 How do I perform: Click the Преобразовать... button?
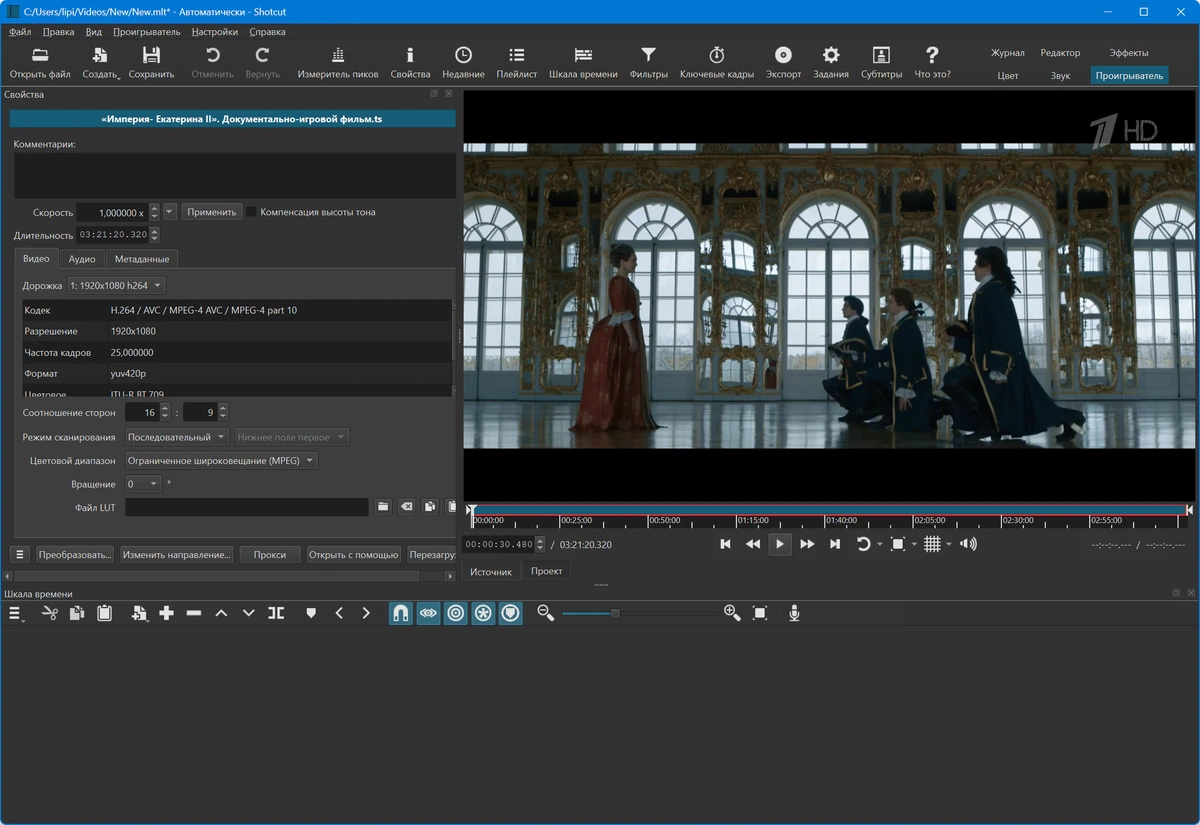tap(75, 554)
